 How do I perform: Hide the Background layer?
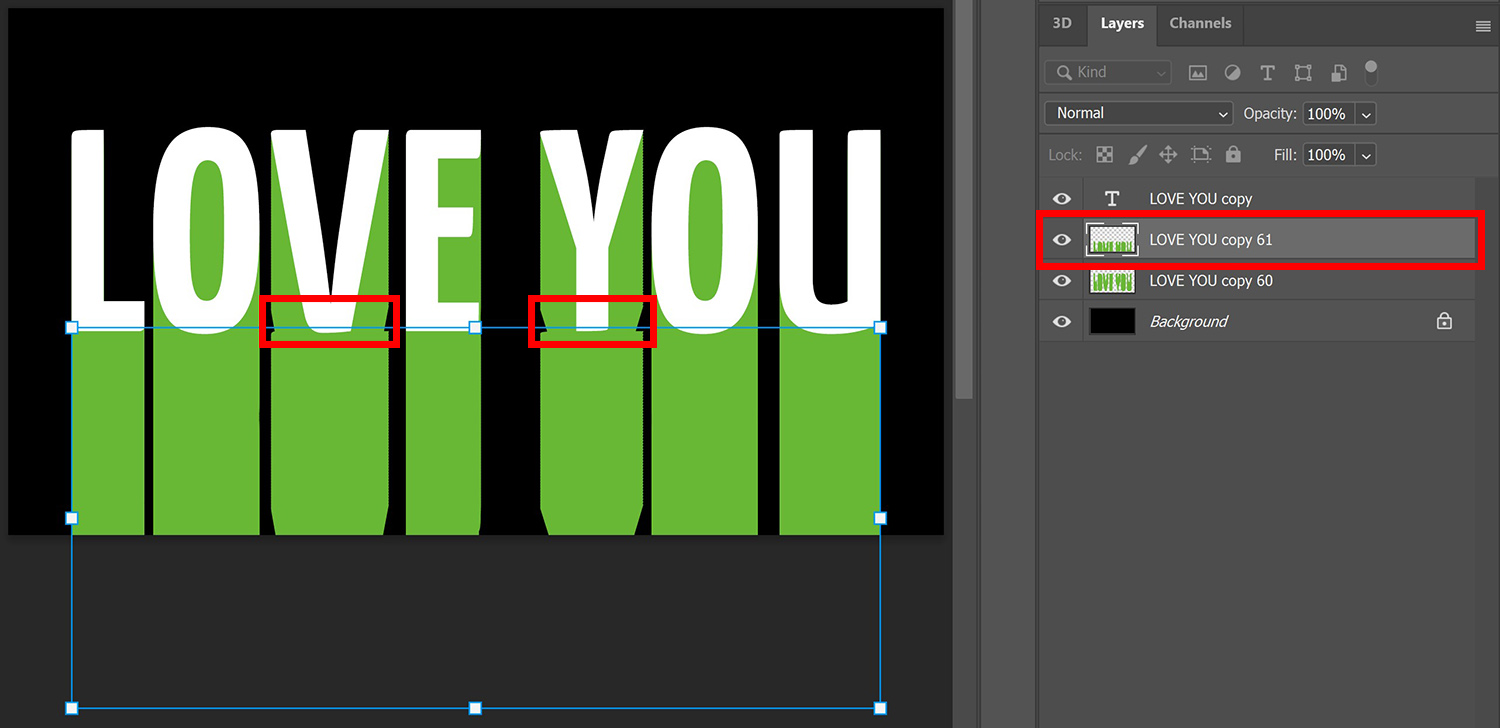tap(1061, 321)
